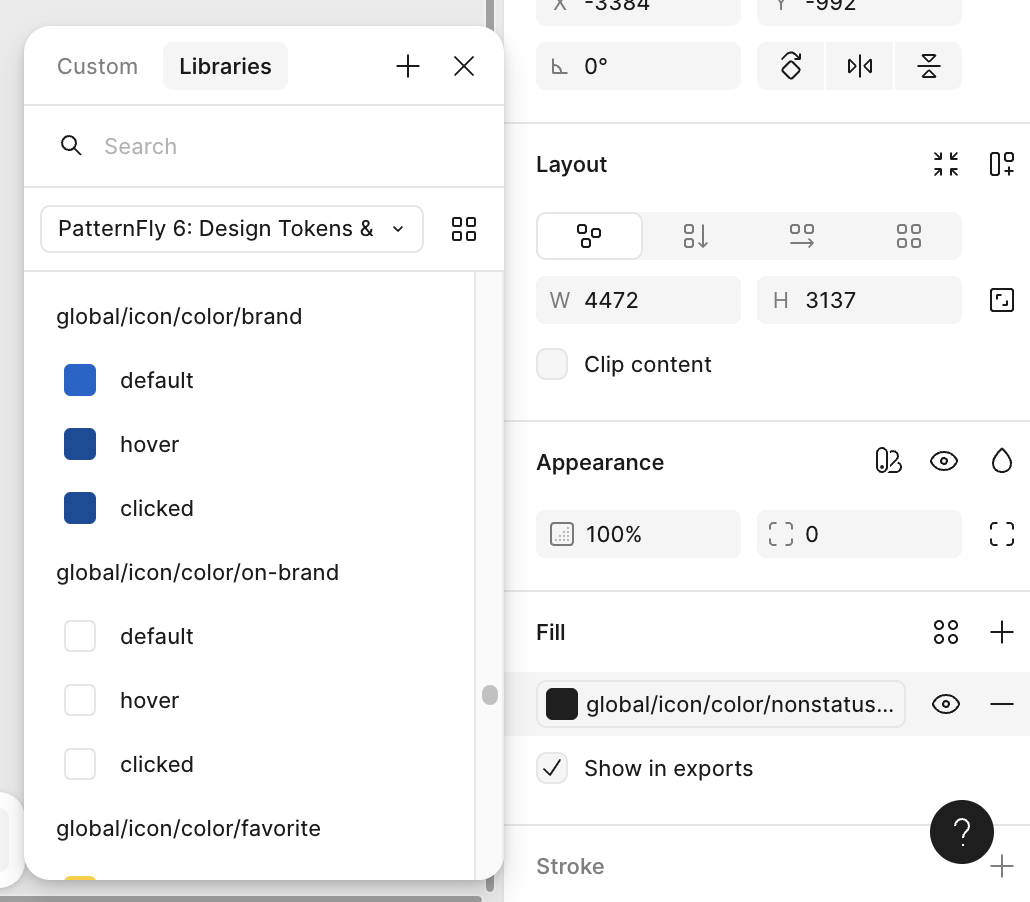Toggle grid view in library panel

click(x=464, y=229)
